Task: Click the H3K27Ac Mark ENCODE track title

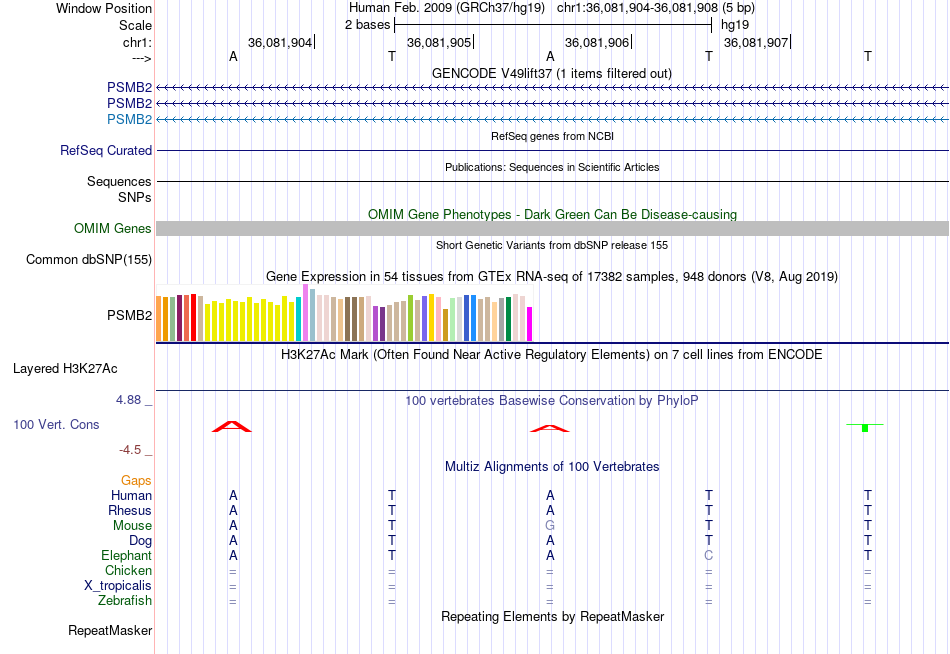Action: coord(552,355)
